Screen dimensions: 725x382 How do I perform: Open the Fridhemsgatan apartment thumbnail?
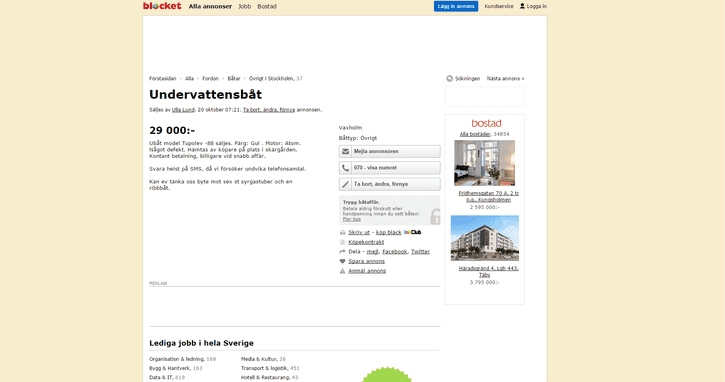pyautogui.click(x=484, y=163)
